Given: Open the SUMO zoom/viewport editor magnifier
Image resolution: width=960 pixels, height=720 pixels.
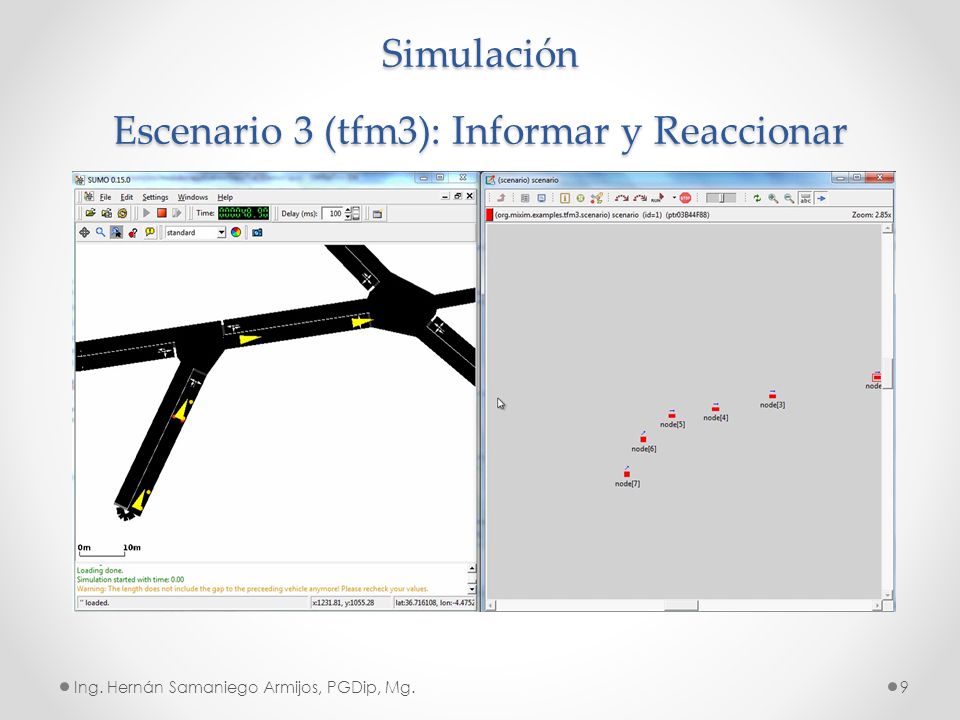Looking at the screenshot, I should tap(100, 233).
